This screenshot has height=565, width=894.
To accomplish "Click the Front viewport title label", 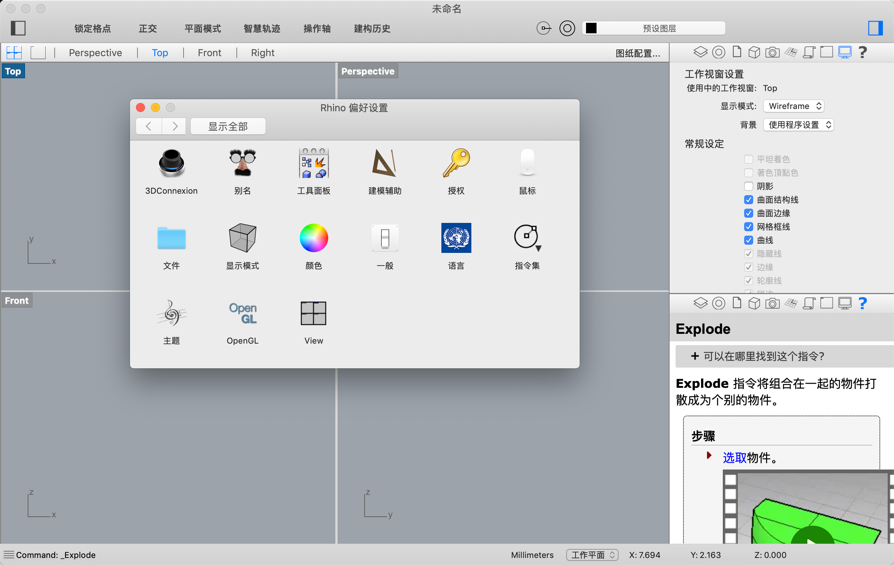I will tap(17, 300).
